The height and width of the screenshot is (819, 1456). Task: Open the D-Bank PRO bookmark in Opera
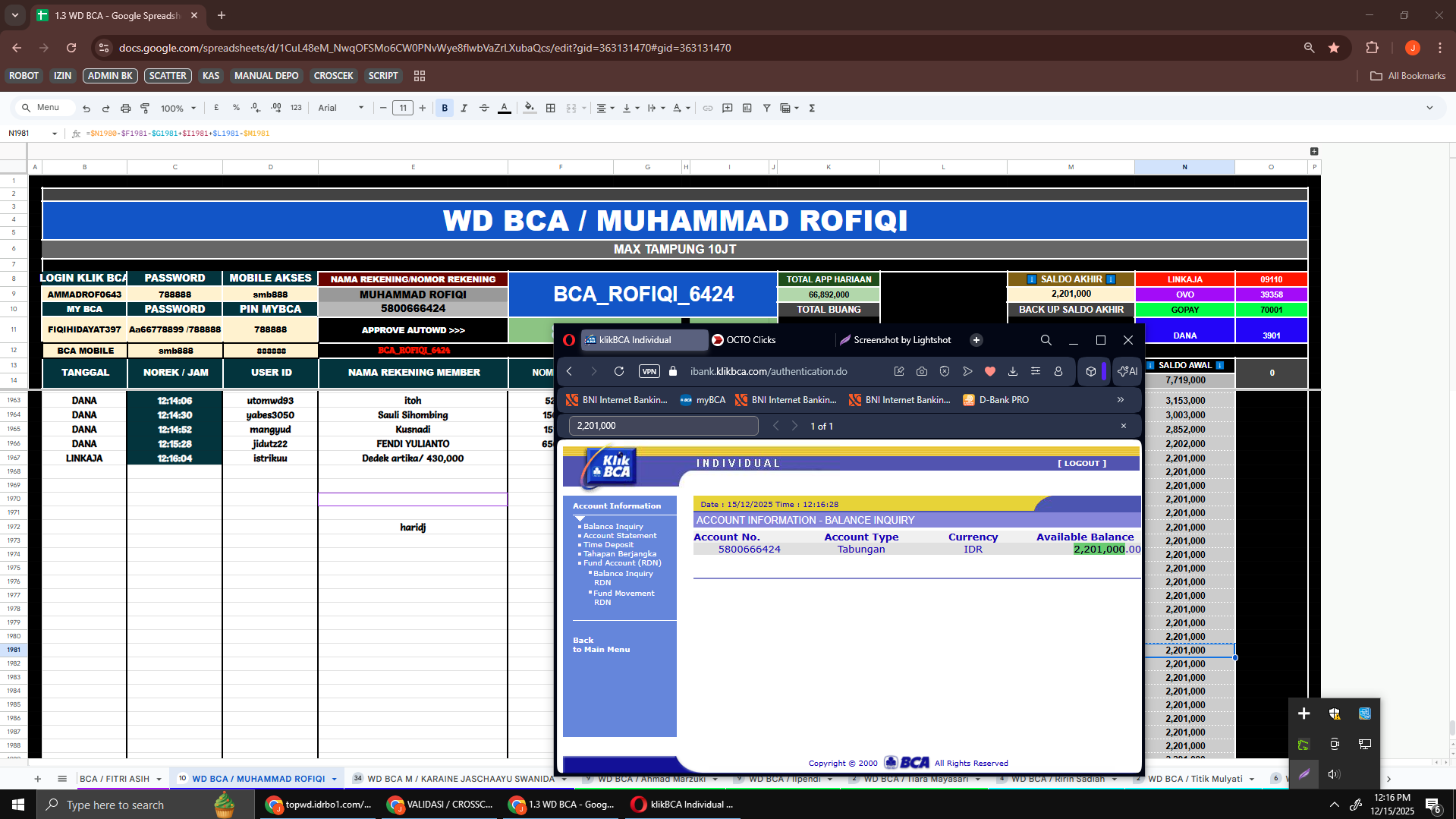pyautogui.click(x=996, y=400)
